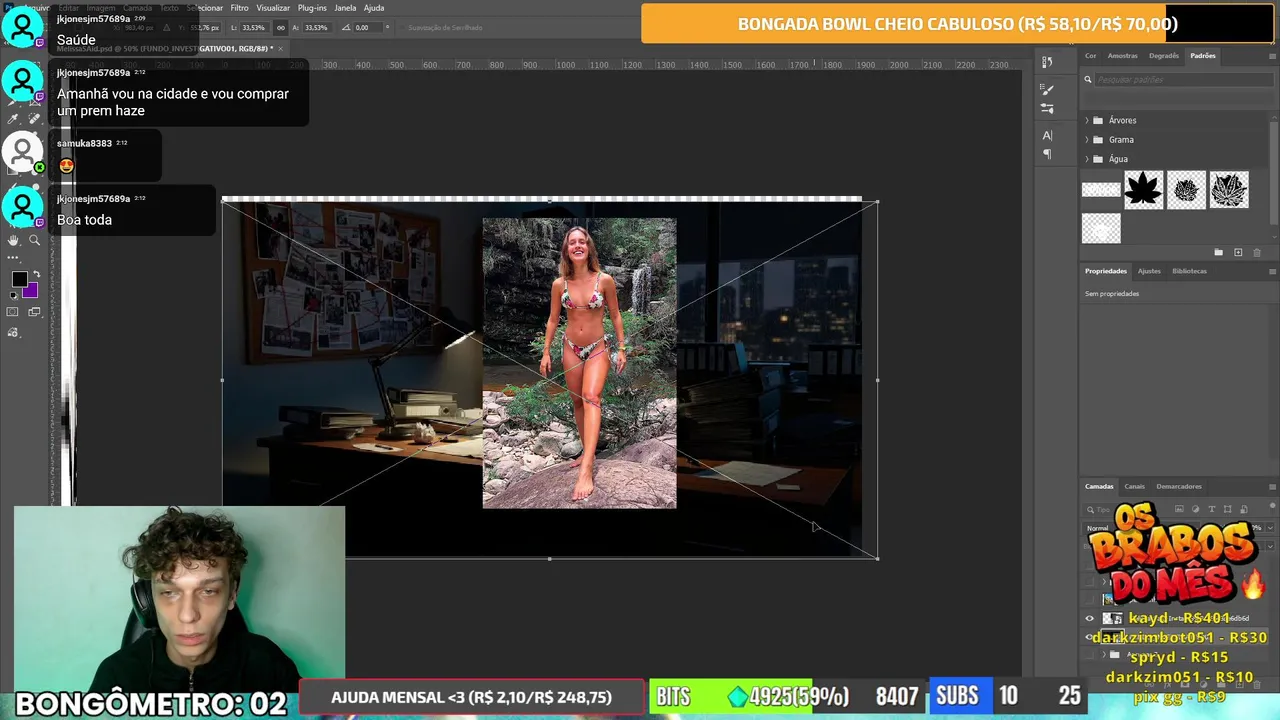Change the screen mode icon
The width and height of the screenshot is (1280, 720).
pos(34,312)
